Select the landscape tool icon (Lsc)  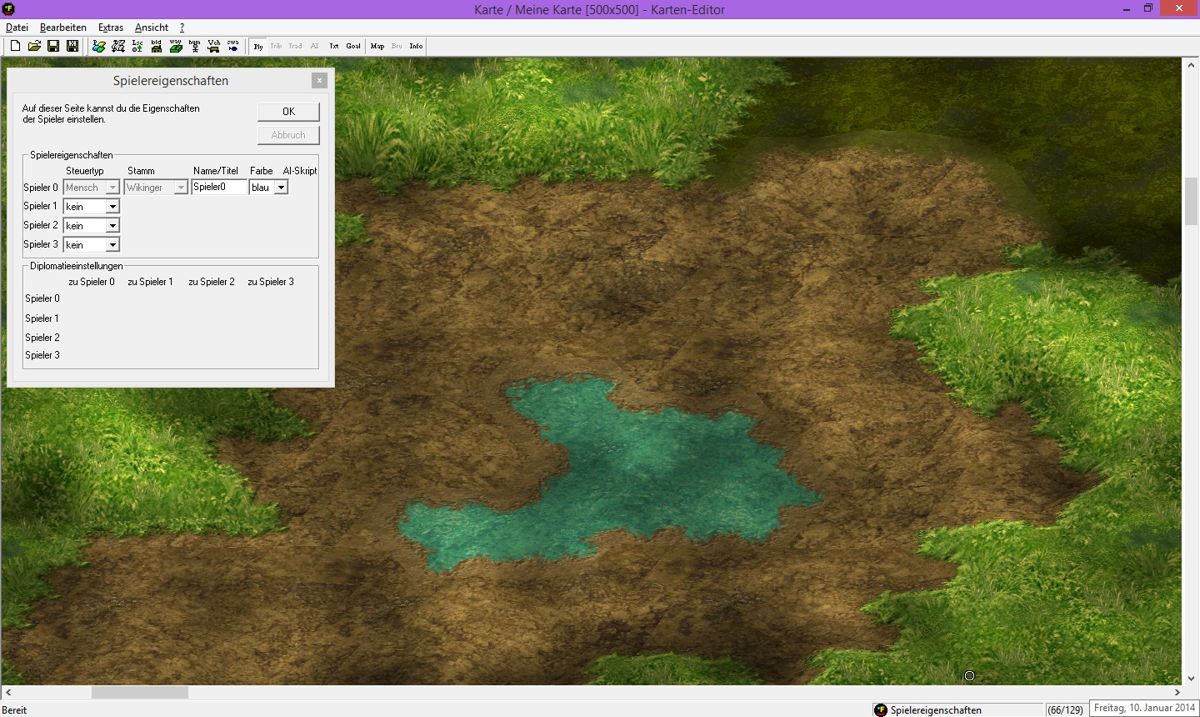(x=137, y=46)
